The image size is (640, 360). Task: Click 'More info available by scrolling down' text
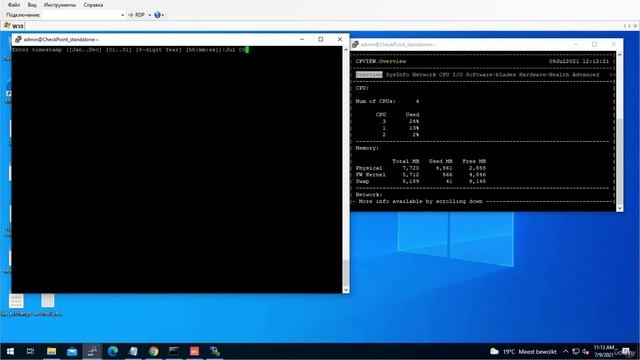[x=420, y=201]
